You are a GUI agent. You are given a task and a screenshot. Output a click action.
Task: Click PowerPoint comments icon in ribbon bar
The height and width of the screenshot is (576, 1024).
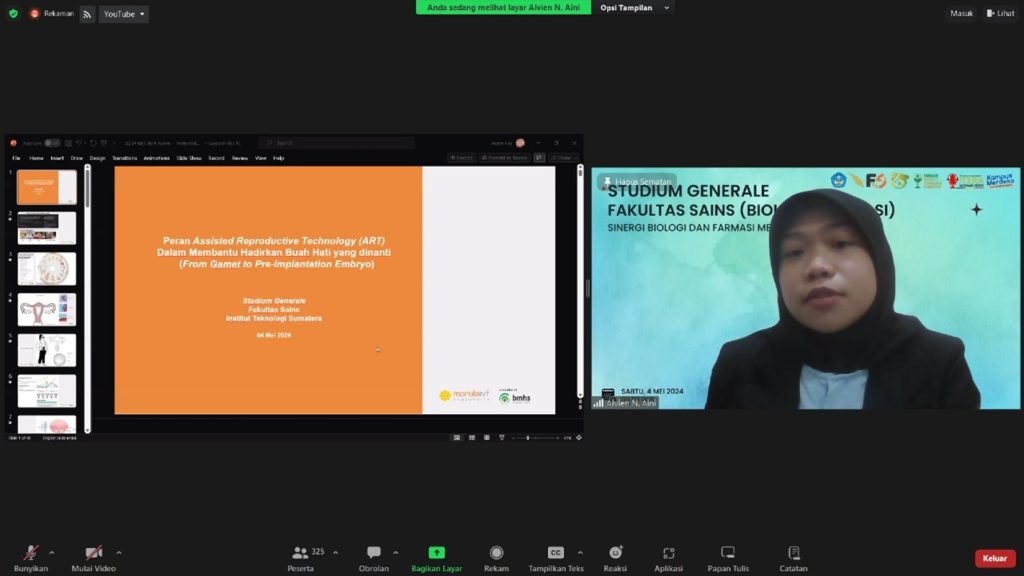(539, 157)
